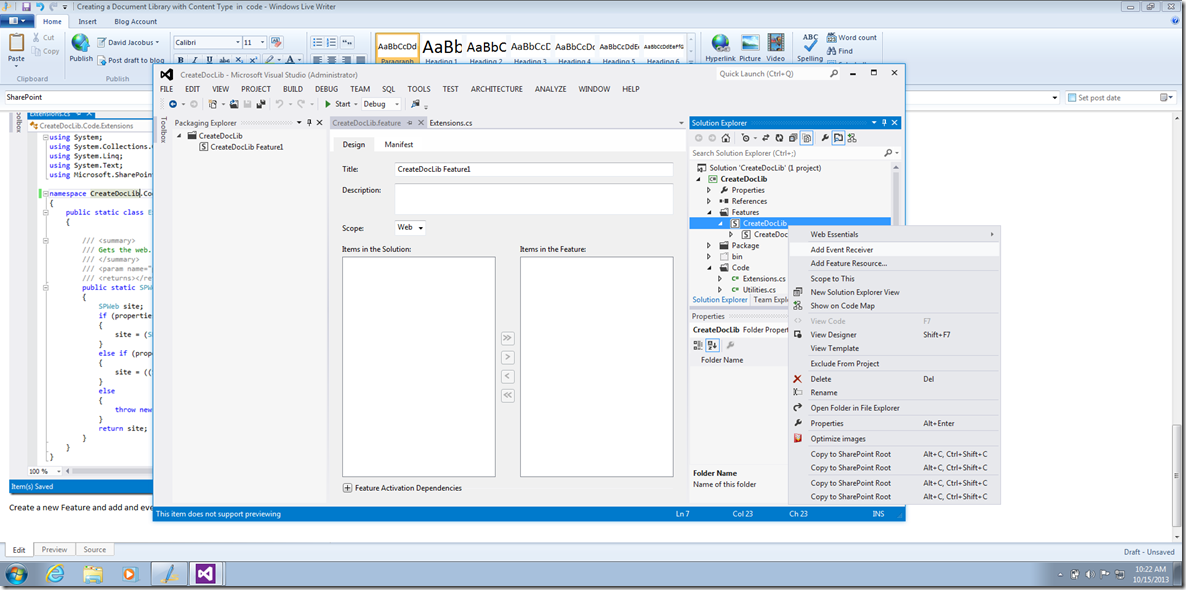Image resolution: width=1186 pixels, height=590 pixels.
Task: Expand the bin folder in Solution Explorer
Action: [x=709, y=256]
